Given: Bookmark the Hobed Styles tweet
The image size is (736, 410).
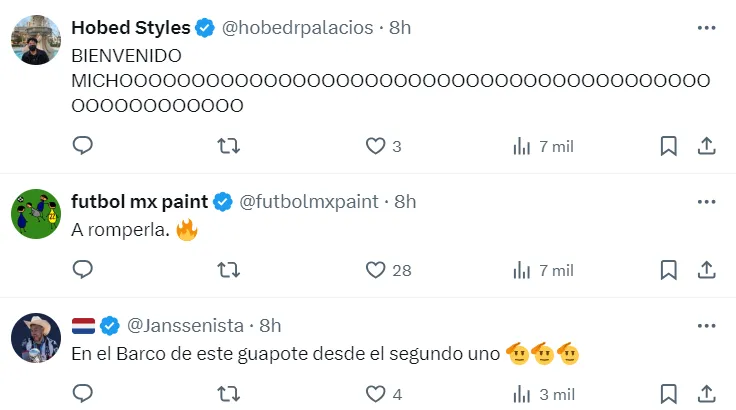Looking at the screenshot, I should (x=669, y=146).
